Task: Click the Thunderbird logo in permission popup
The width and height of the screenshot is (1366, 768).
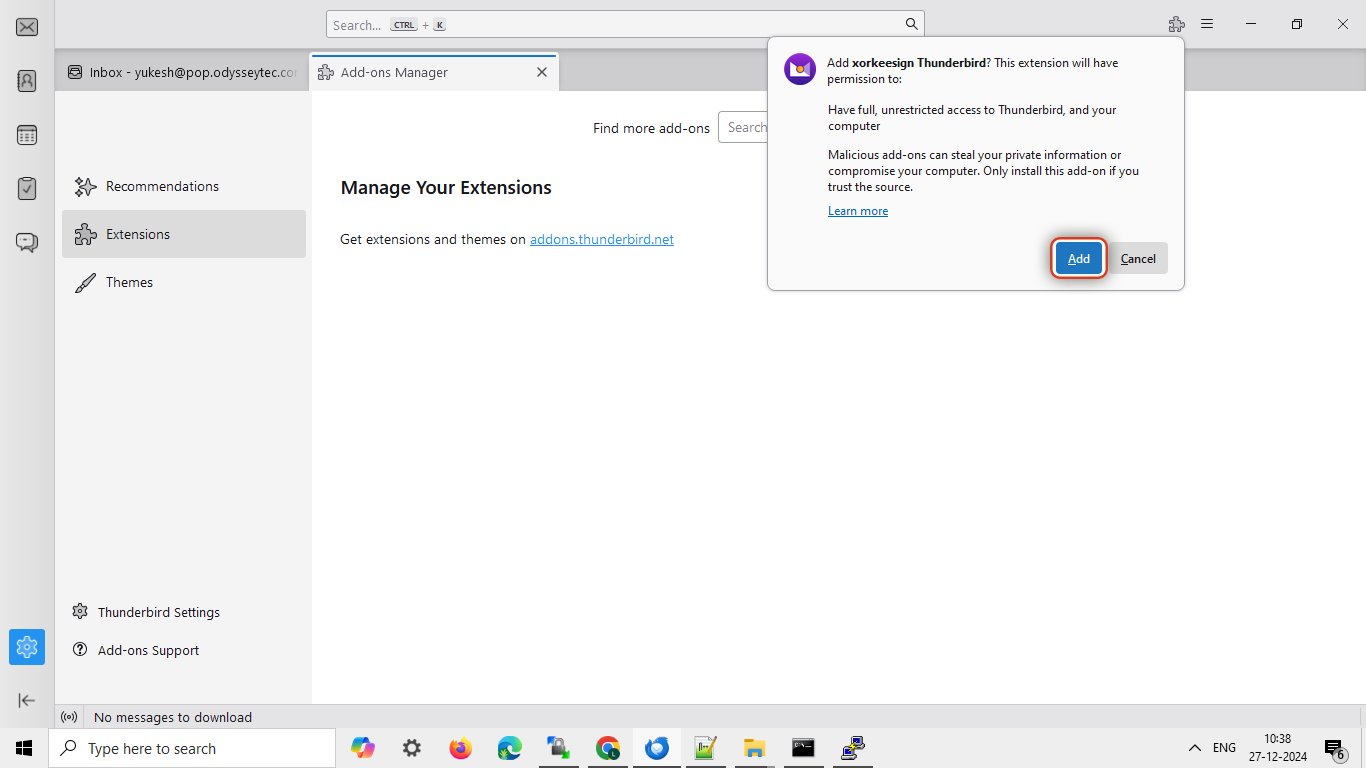Action: pos(800,69)
